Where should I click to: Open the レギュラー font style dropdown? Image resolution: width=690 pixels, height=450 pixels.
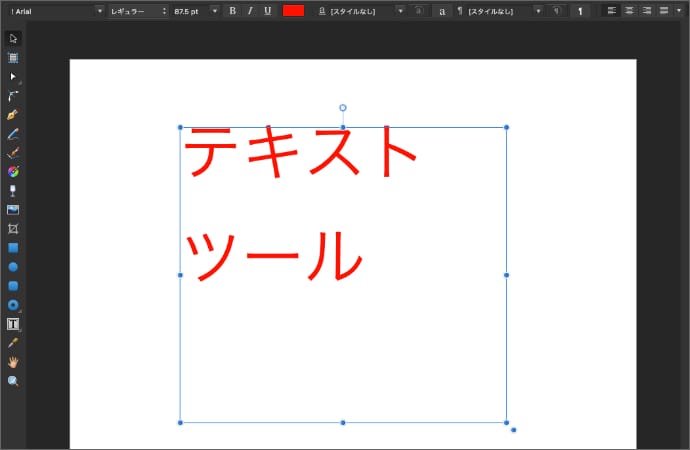tap(137, 10)
